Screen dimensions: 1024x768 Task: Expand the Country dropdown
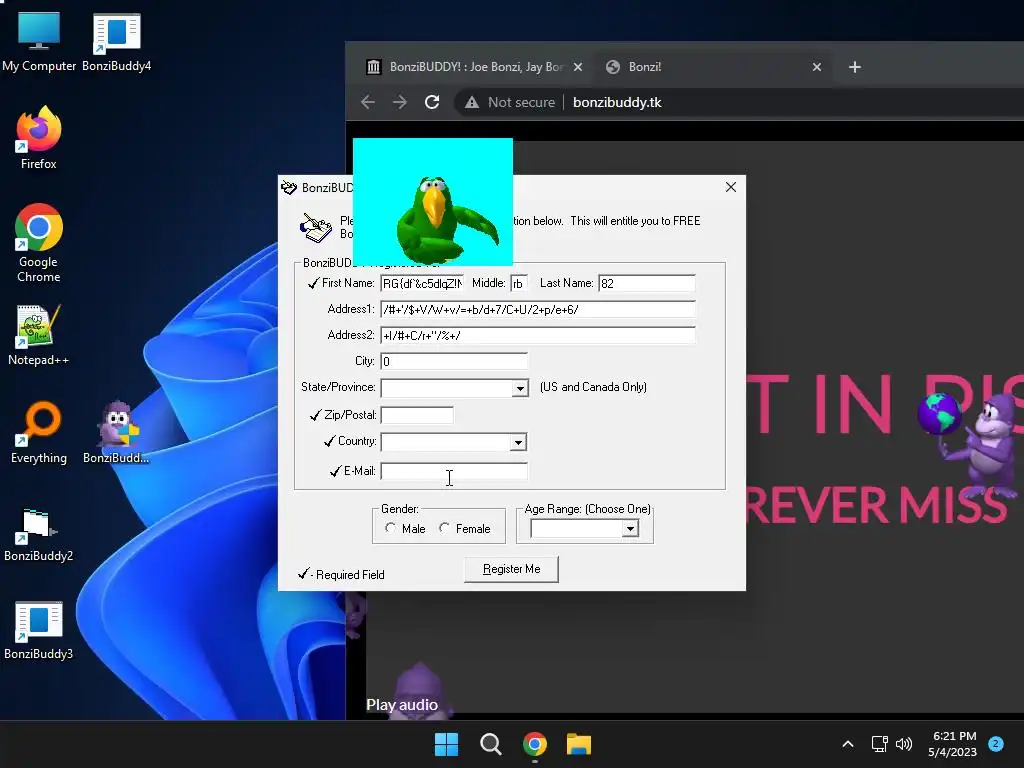tap(518, 442)
